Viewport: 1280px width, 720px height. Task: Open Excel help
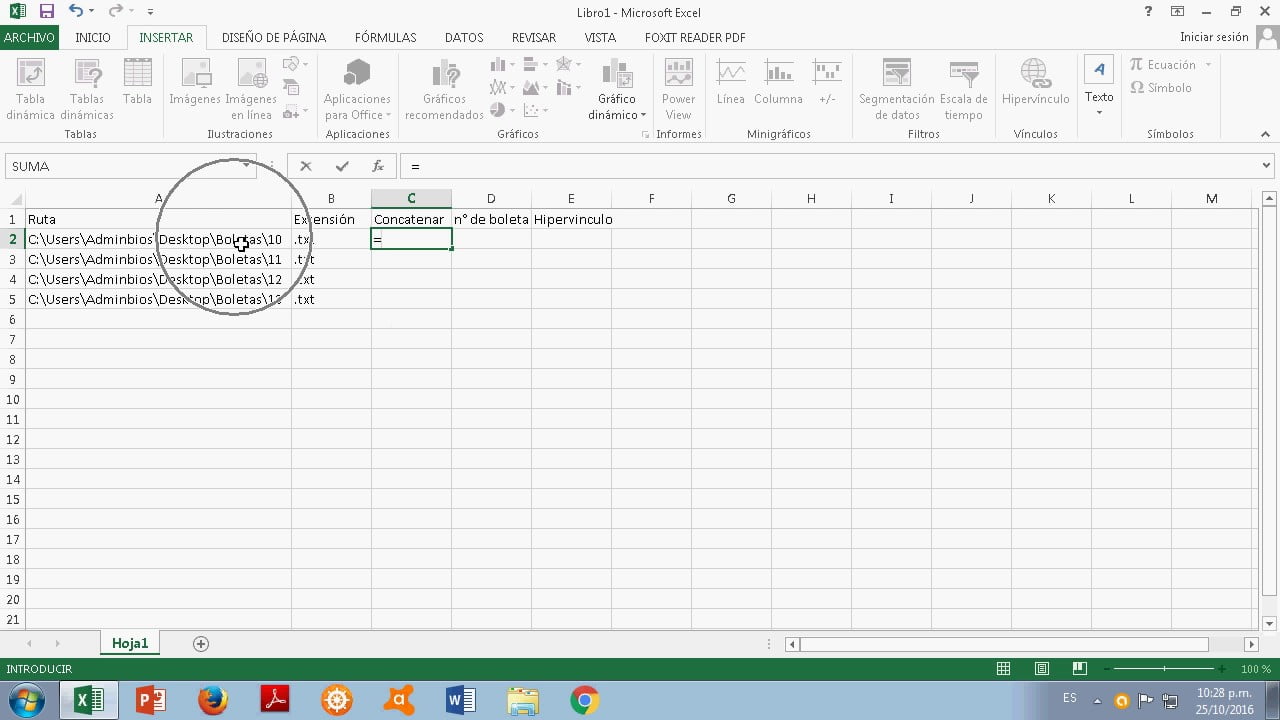tap(1149, 12)
